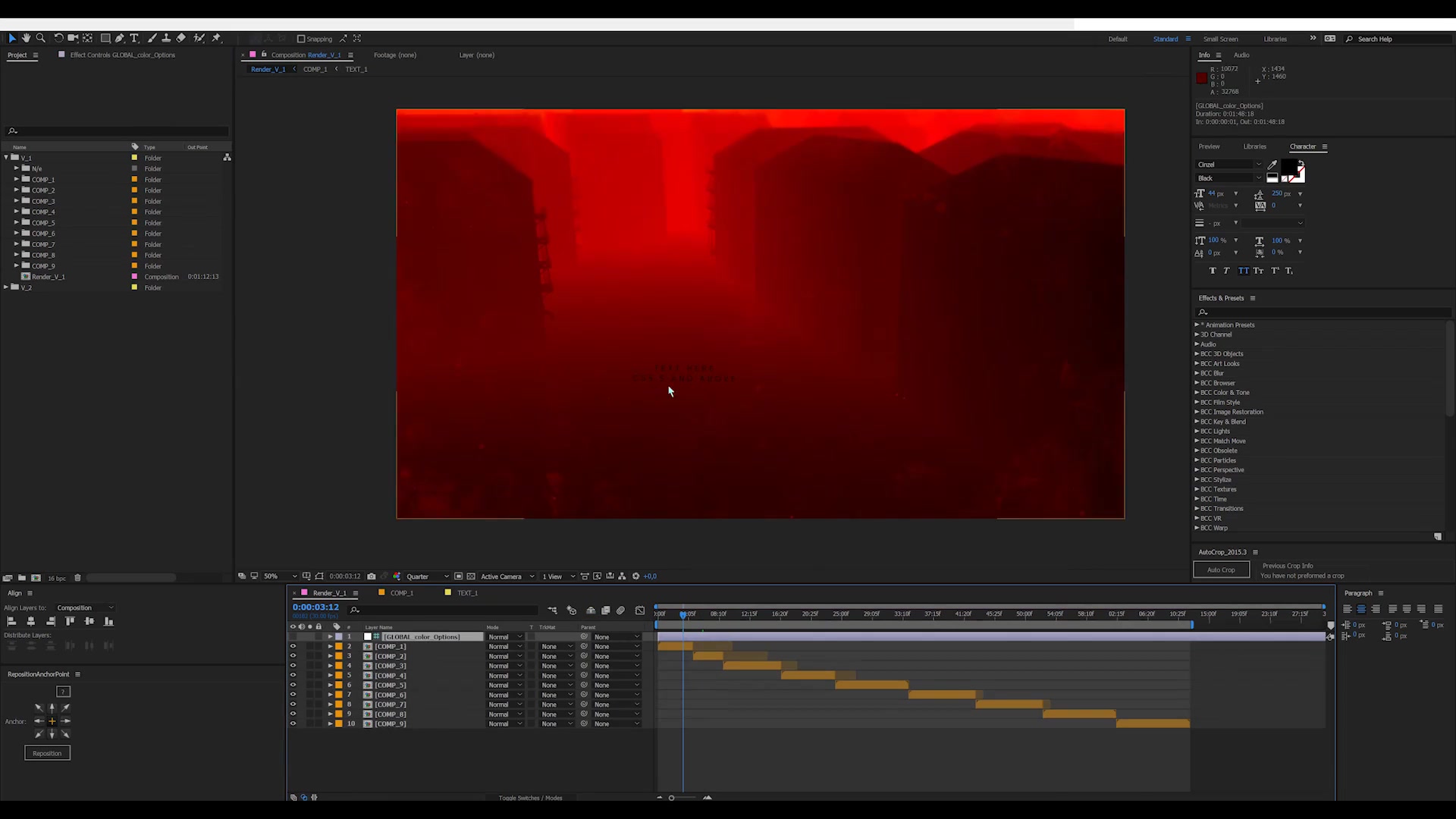Click the timeline zoom slider handle
The image size is (1456, 819).
pyautogui.click(x=671, y=798)
